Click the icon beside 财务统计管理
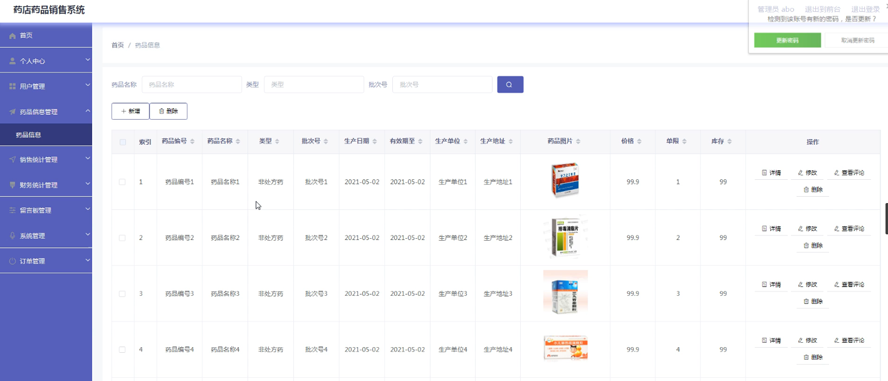 (x=12, y=185)
